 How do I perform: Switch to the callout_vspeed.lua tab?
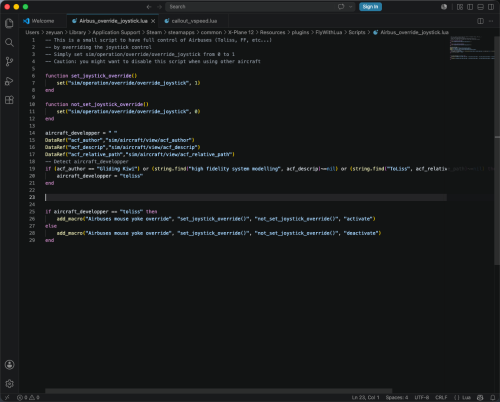point(191,21)
